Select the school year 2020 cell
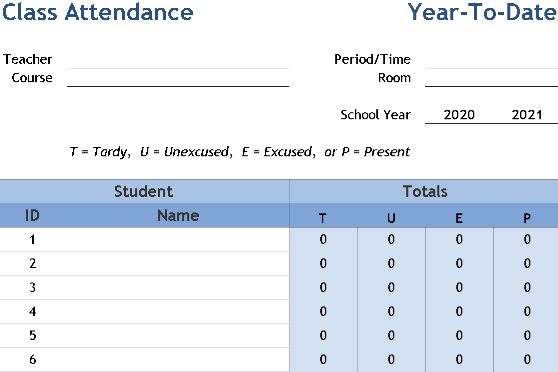 pos(459,115)
